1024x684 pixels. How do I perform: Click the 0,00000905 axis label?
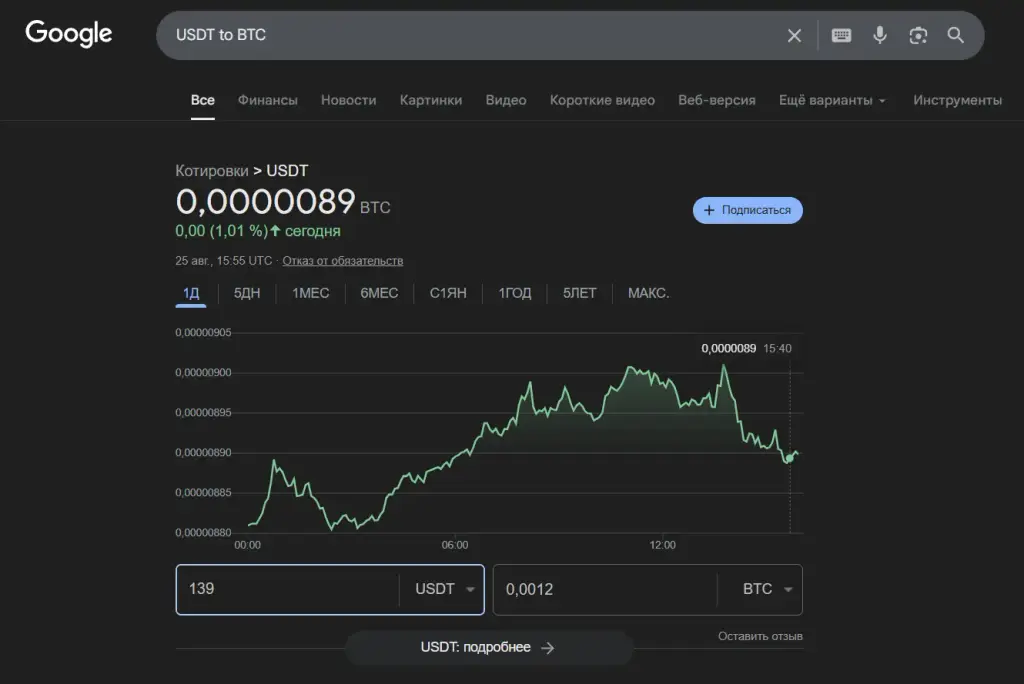(x=203, y=333)
